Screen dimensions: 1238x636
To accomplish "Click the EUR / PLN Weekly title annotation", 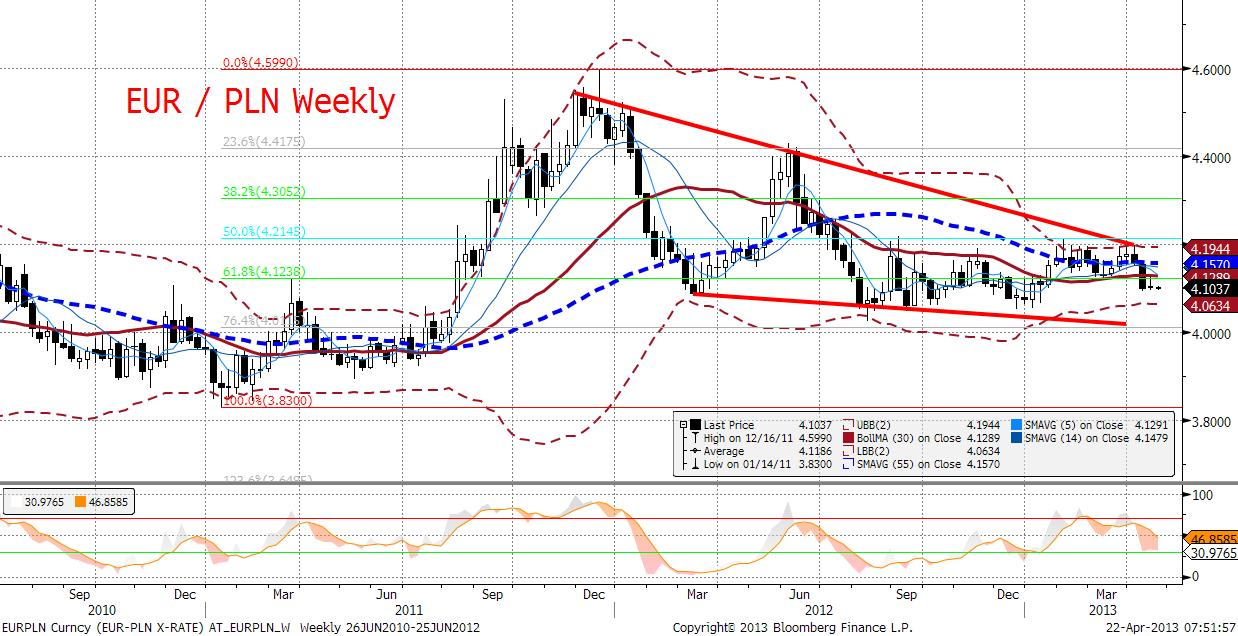I will [x=260, y=101].
